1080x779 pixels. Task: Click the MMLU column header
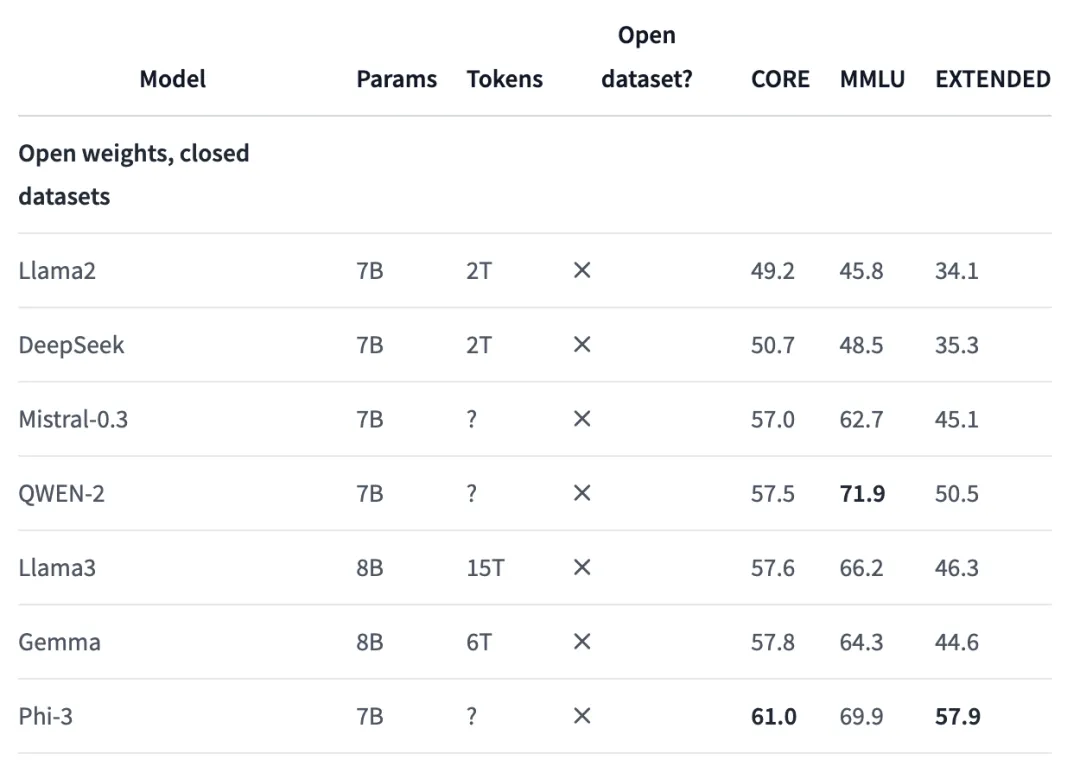(x=872, y=79)
